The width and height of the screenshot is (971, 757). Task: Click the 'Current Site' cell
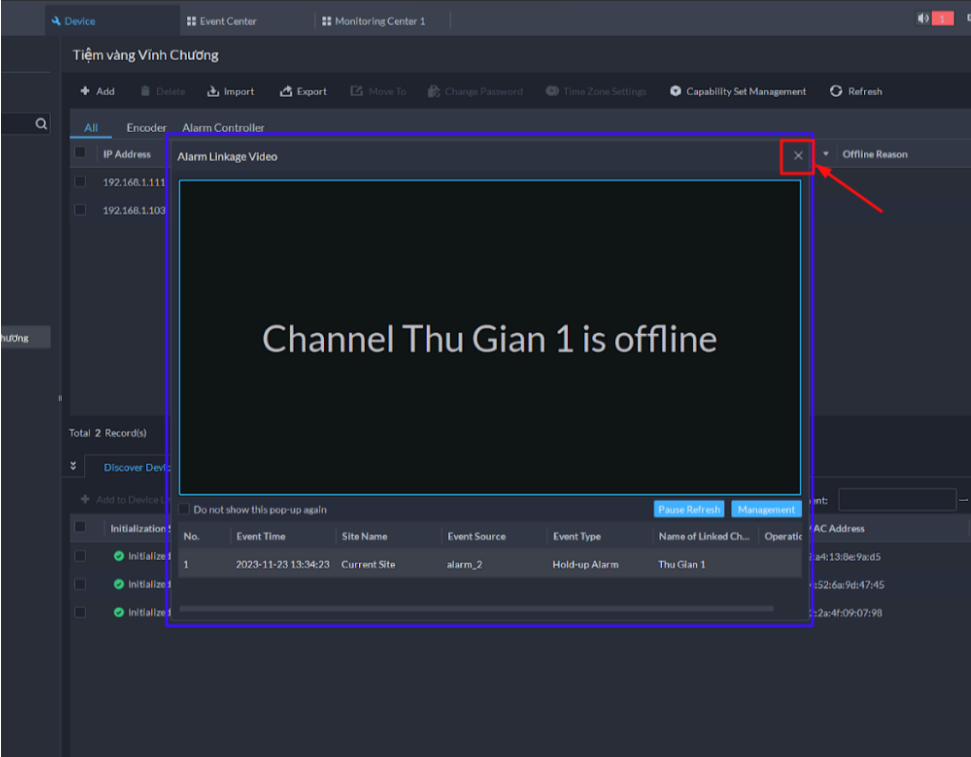368,564
